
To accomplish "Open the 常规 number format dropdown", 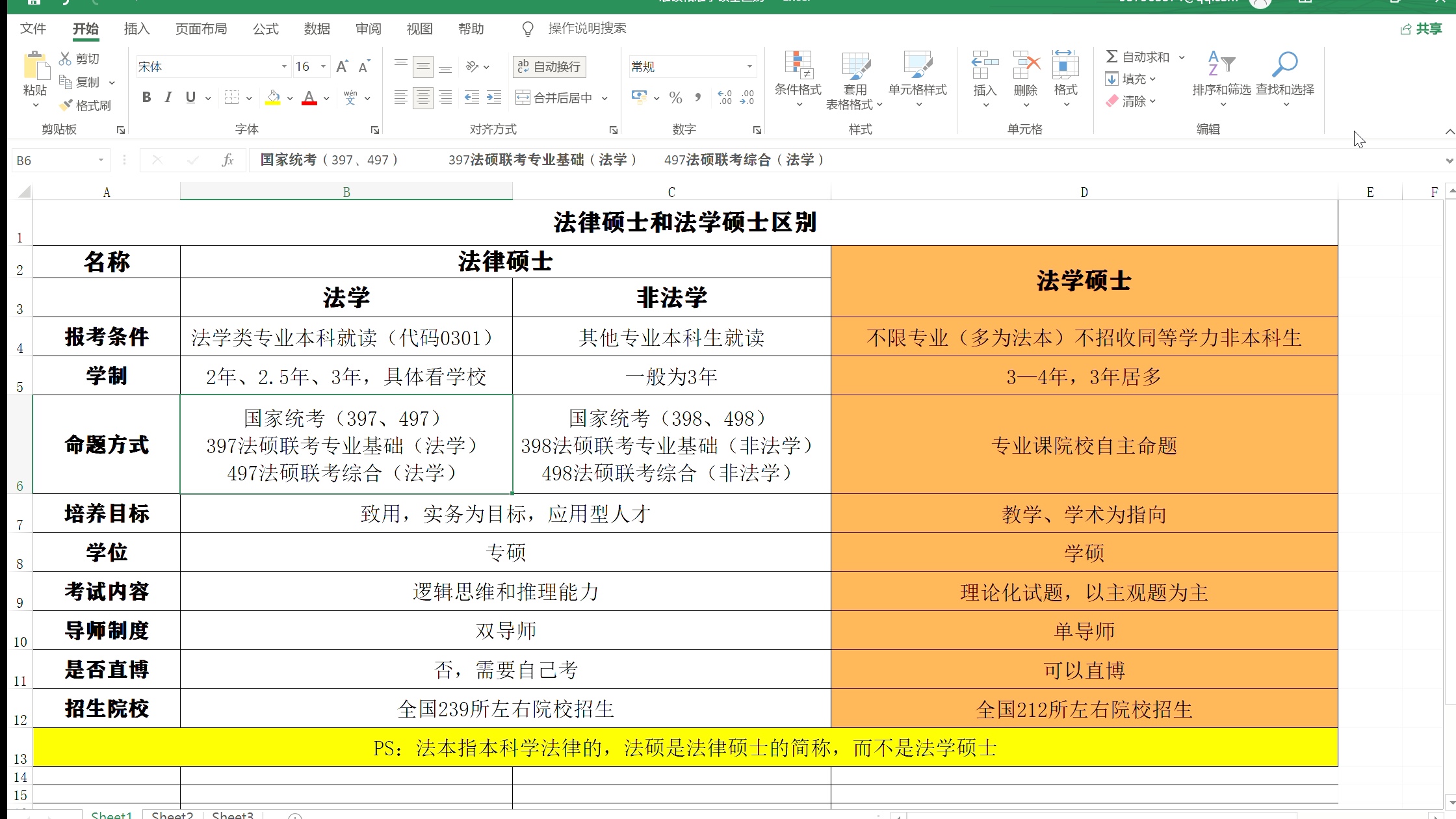I will pos(749,66).
